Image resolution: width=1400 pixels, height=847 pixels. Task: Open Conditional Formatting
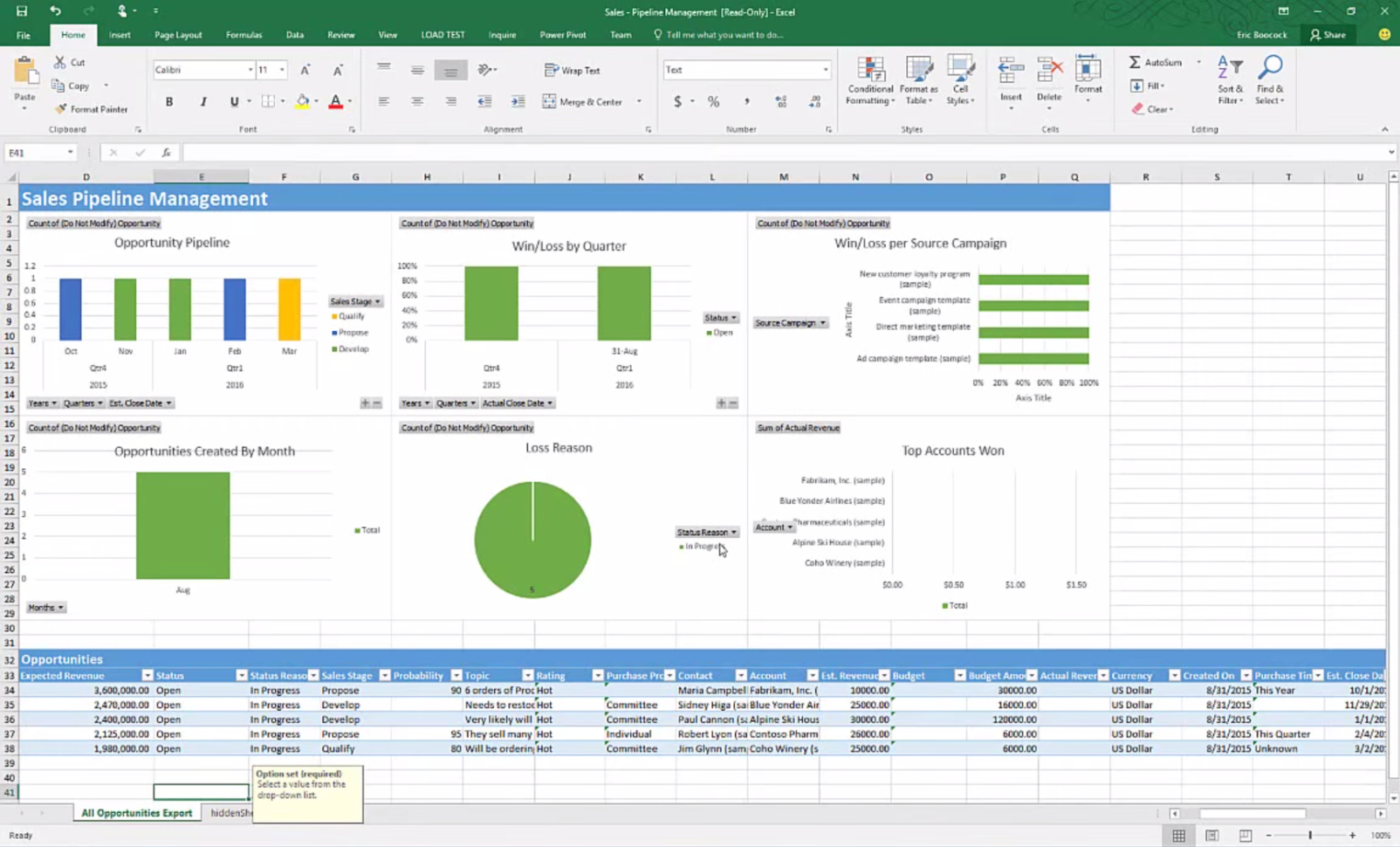pos(870,80)
